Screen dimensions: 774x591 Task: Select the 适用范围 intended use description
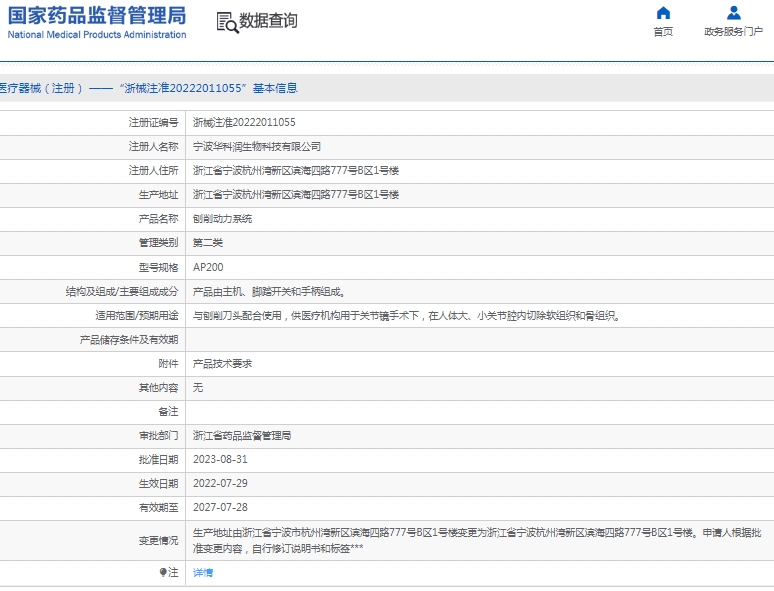[406, 315]
